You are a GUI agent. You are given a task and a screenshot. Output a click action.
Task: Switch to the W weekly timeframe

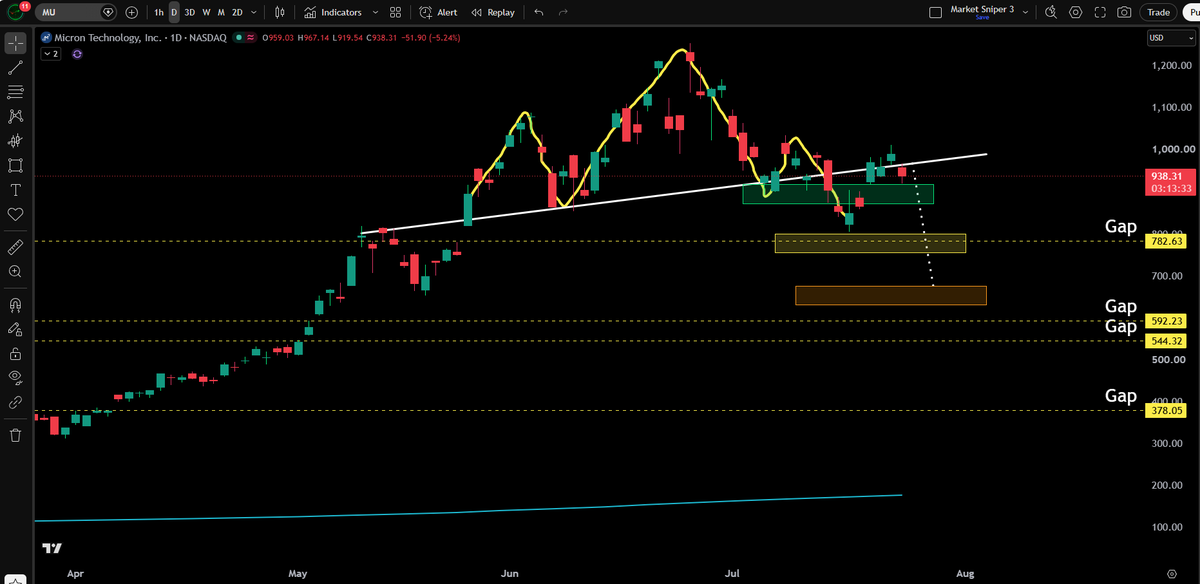click(206, 13)
